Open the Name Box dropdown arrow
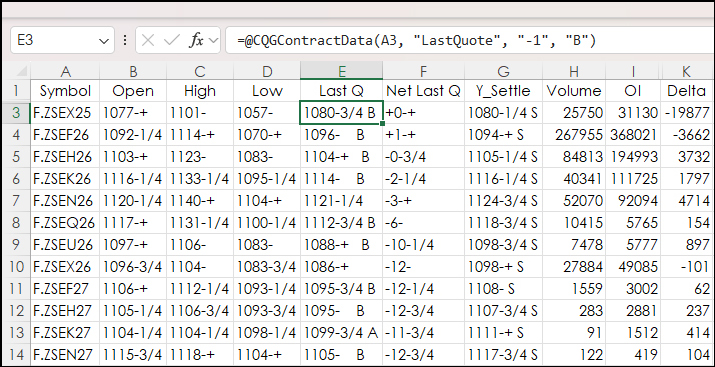Viewport: 715px width, 367px height. point(103,41)
